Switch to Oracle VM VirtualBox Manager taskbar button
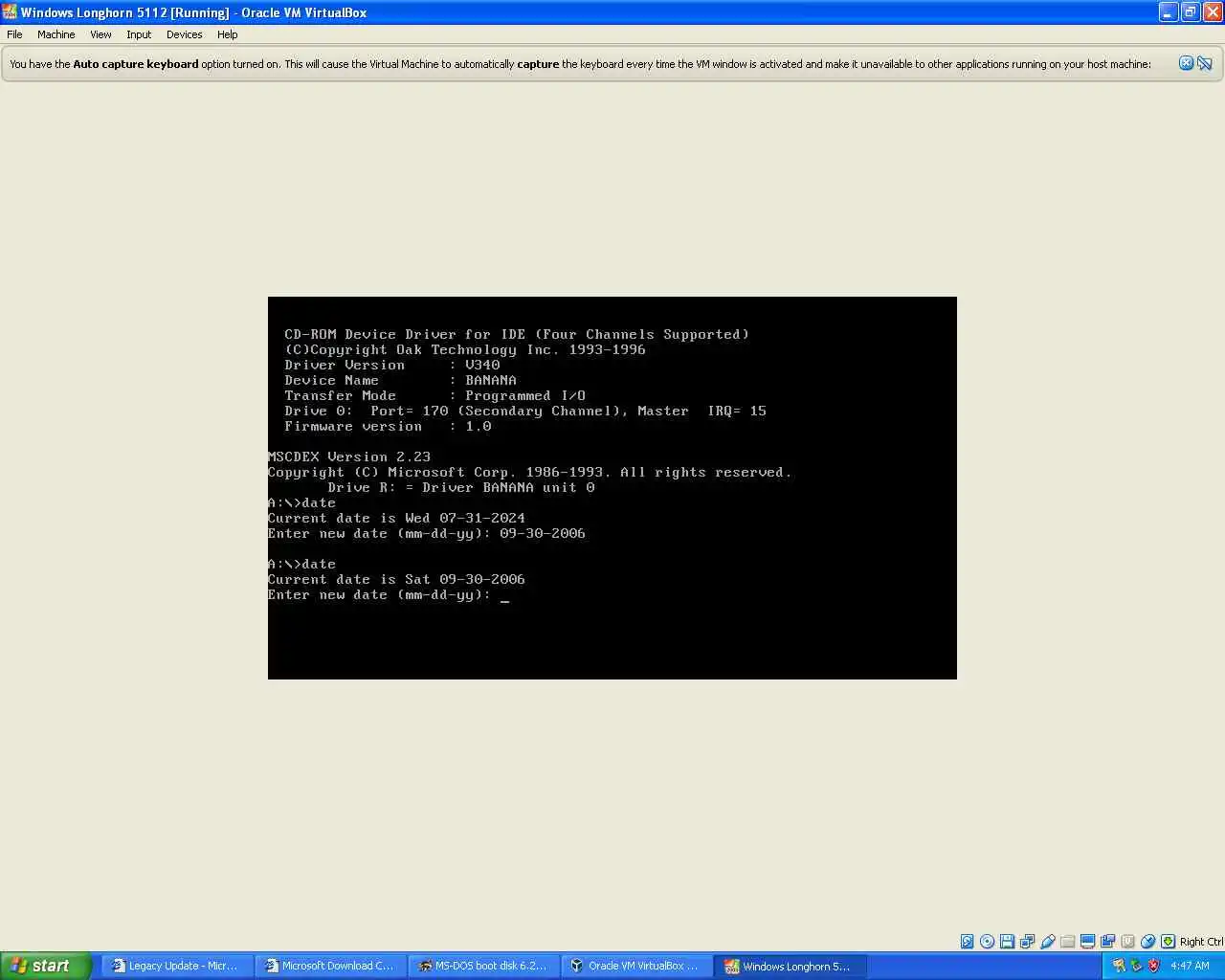1225x980 pixels. click(638, 966)
